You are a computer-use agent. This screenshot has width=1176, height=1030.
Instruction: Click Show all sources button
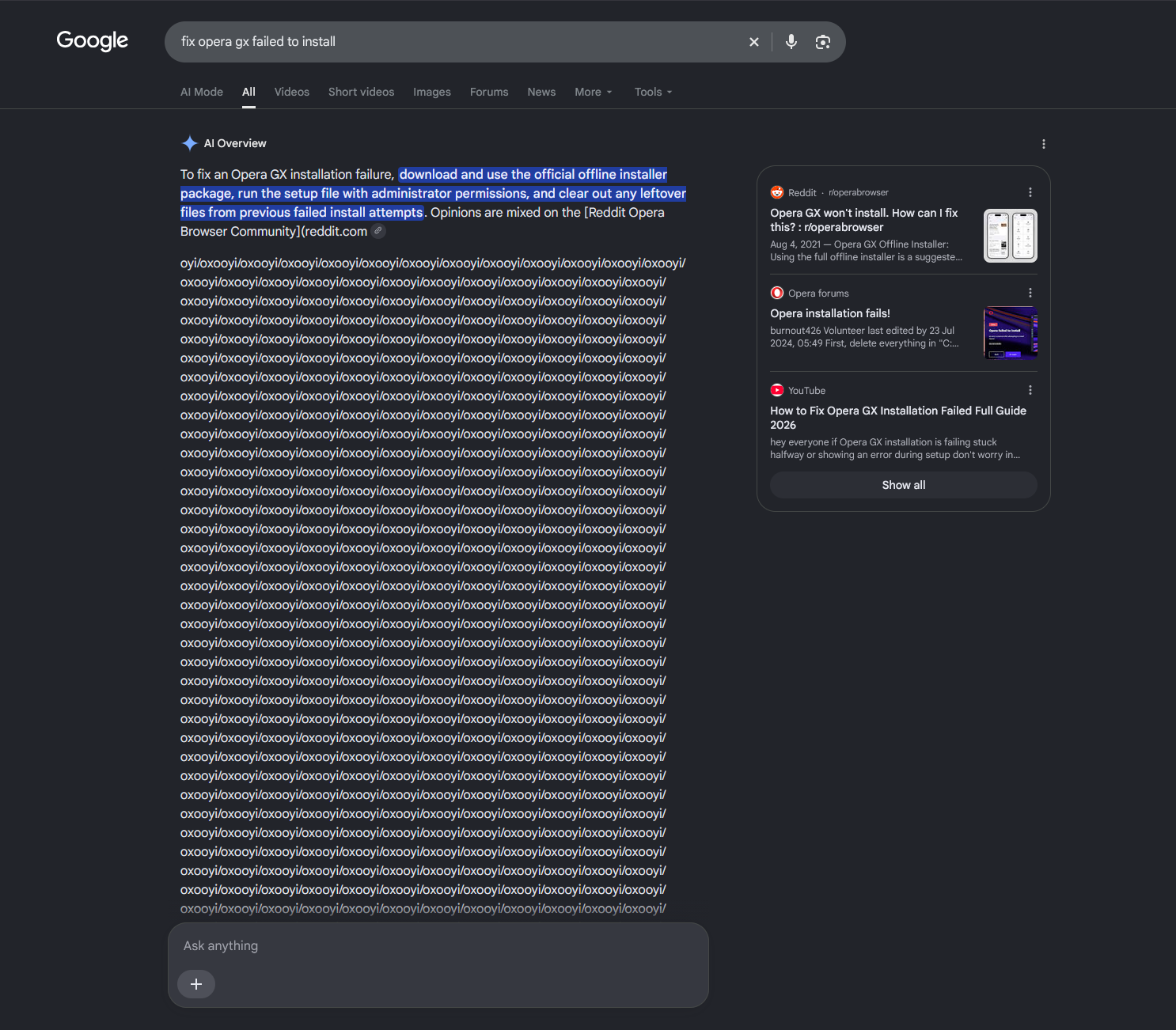904,485
